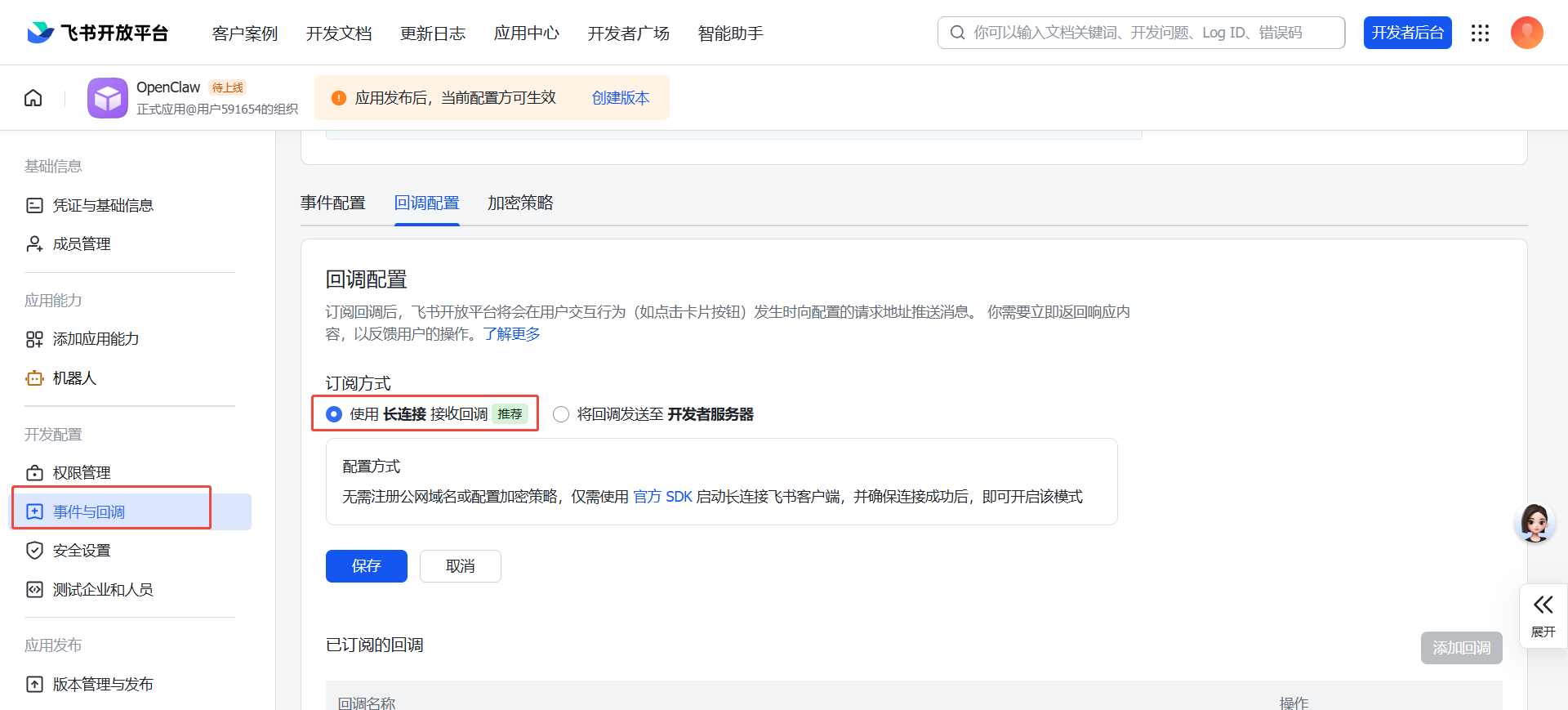This screenshot has width=1568, height=710.
Task: Click the user avatar in the top right
Action: click(x=1526, y=33)
